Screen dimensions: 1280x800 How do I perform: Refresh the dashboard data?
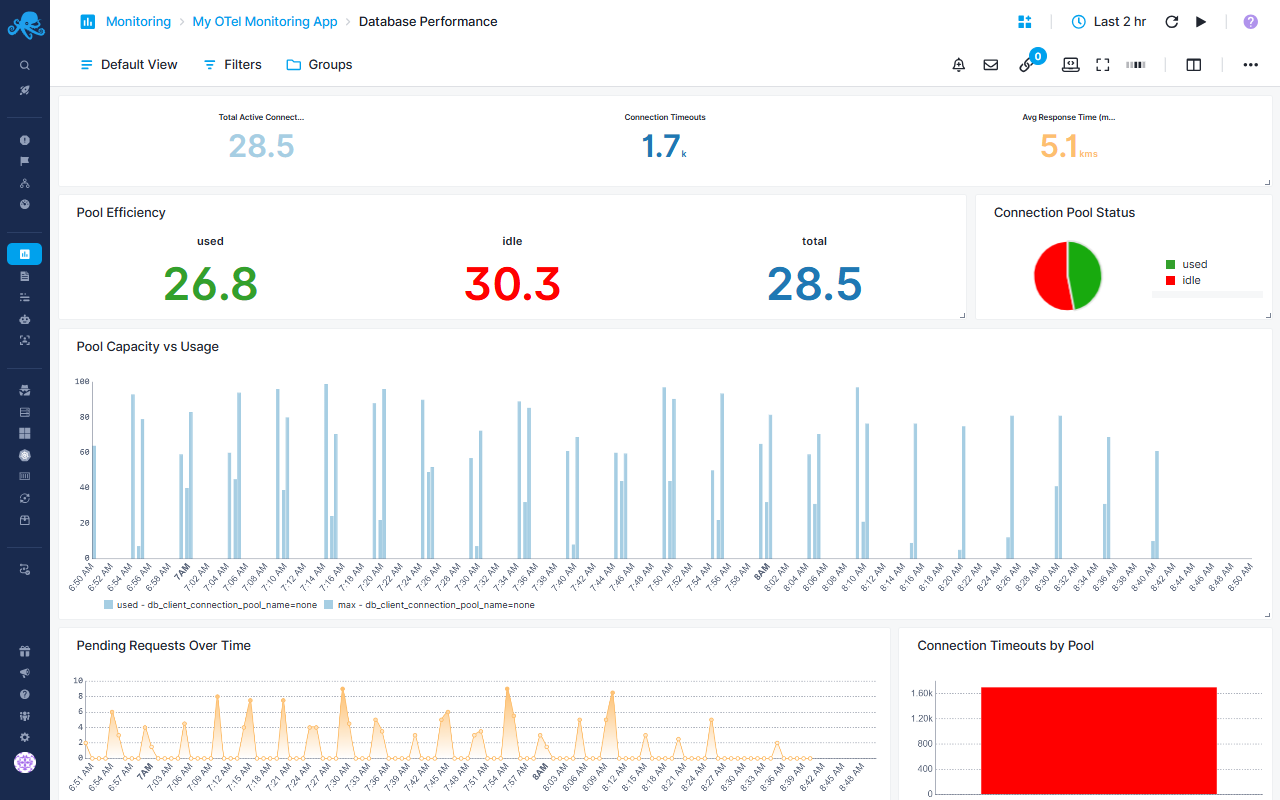[x=1171, y=21]
